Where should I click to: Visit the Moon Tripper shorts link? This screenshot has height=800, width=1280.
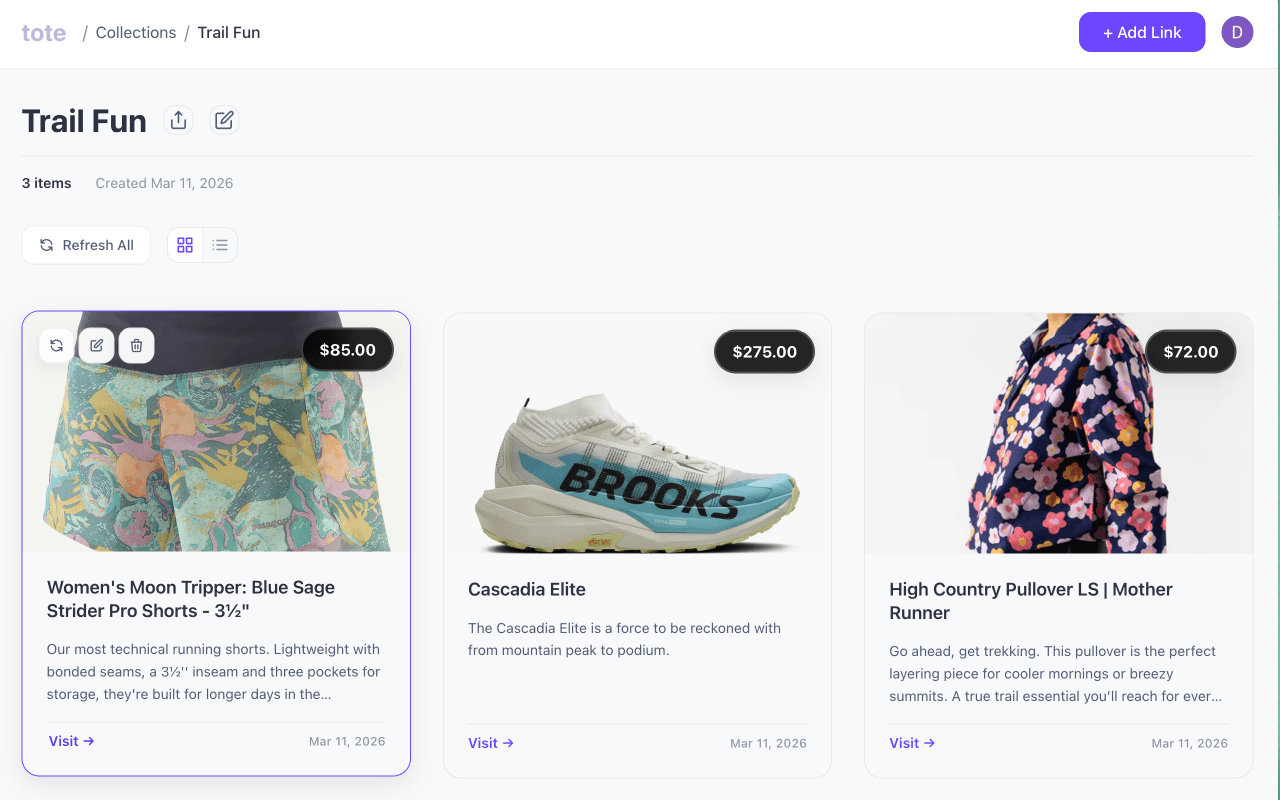pyautogui.click(x=71, y=741)
